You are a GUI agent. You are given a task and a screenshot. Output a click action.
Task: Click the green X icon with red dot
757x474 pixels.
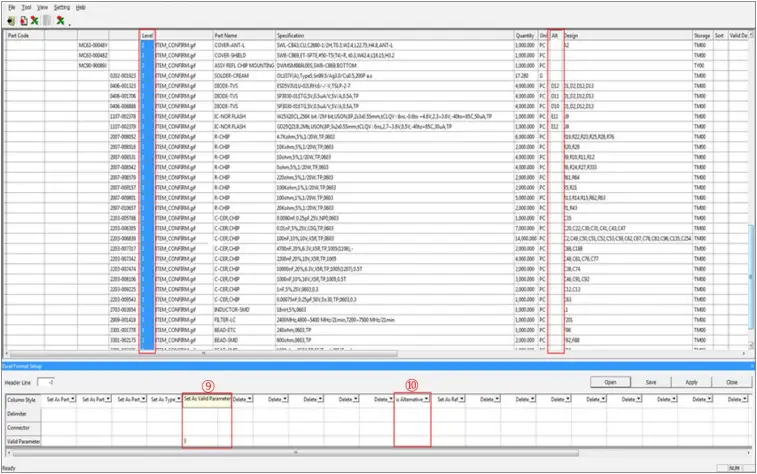tap(60, 21)
